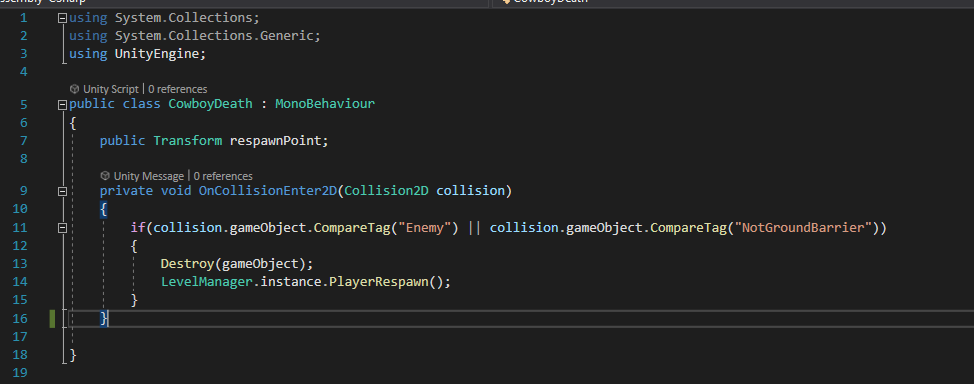Open the Unity Message CodeLens label

pyautogui.click(x=148, y=176)
